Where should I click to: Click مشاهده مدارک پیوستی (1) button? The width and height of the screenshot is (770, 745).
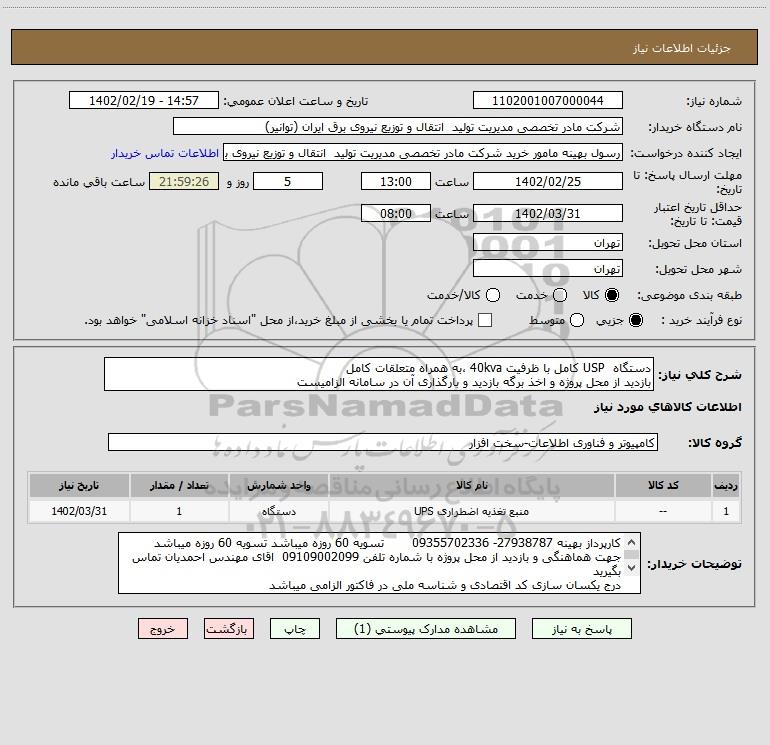(x=426, y=629)
